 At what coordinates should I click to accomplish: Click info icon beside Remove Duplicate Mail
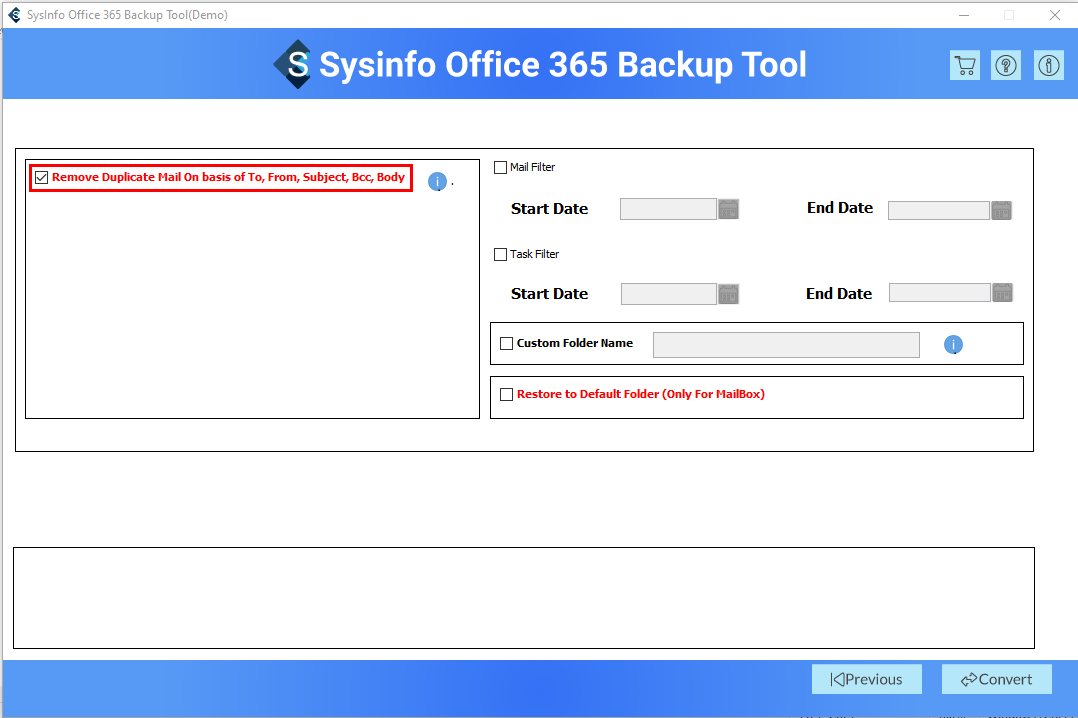pos(437,181)
